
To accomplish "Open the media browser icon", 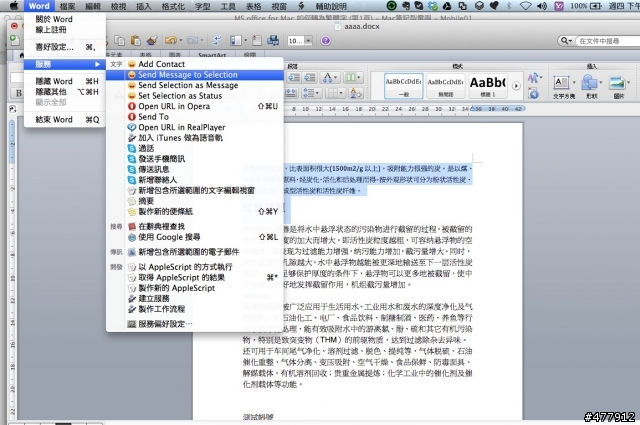I will [x=273, y=40].
